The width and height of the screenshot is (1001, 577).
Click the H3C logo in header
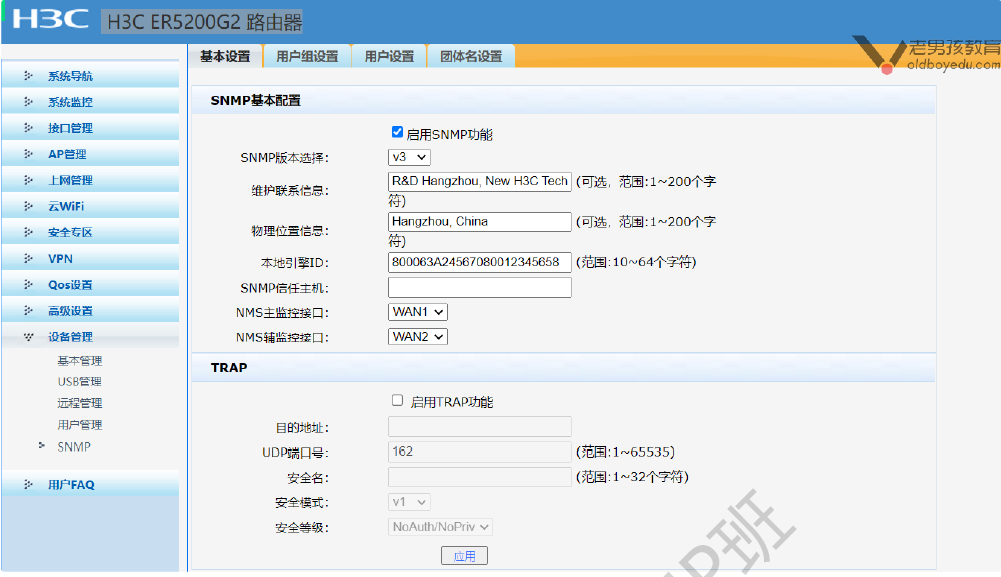[x=50, y=19]
